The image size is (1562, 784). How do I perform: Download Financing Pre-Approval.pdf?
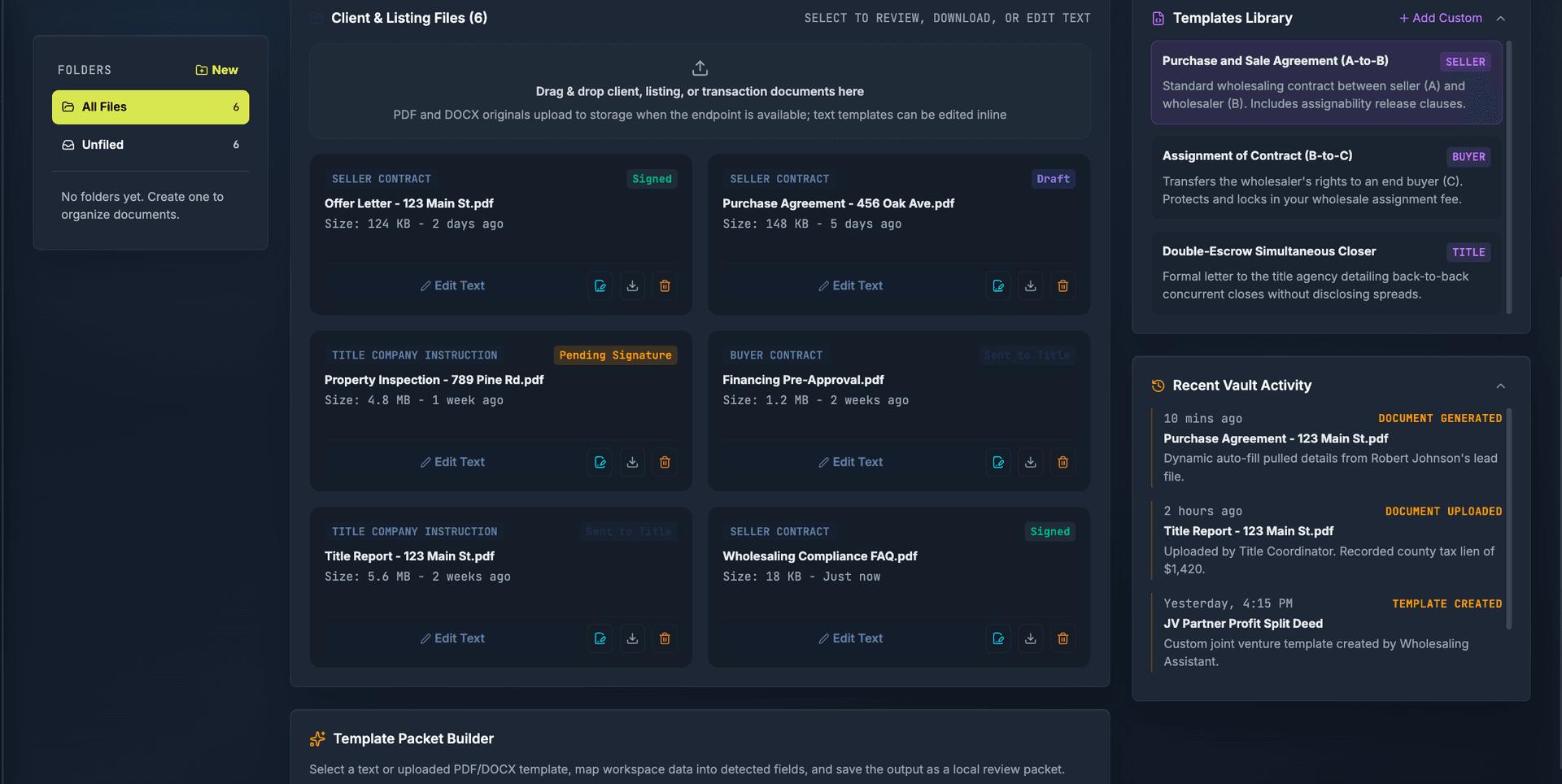tap(1031, 462)
